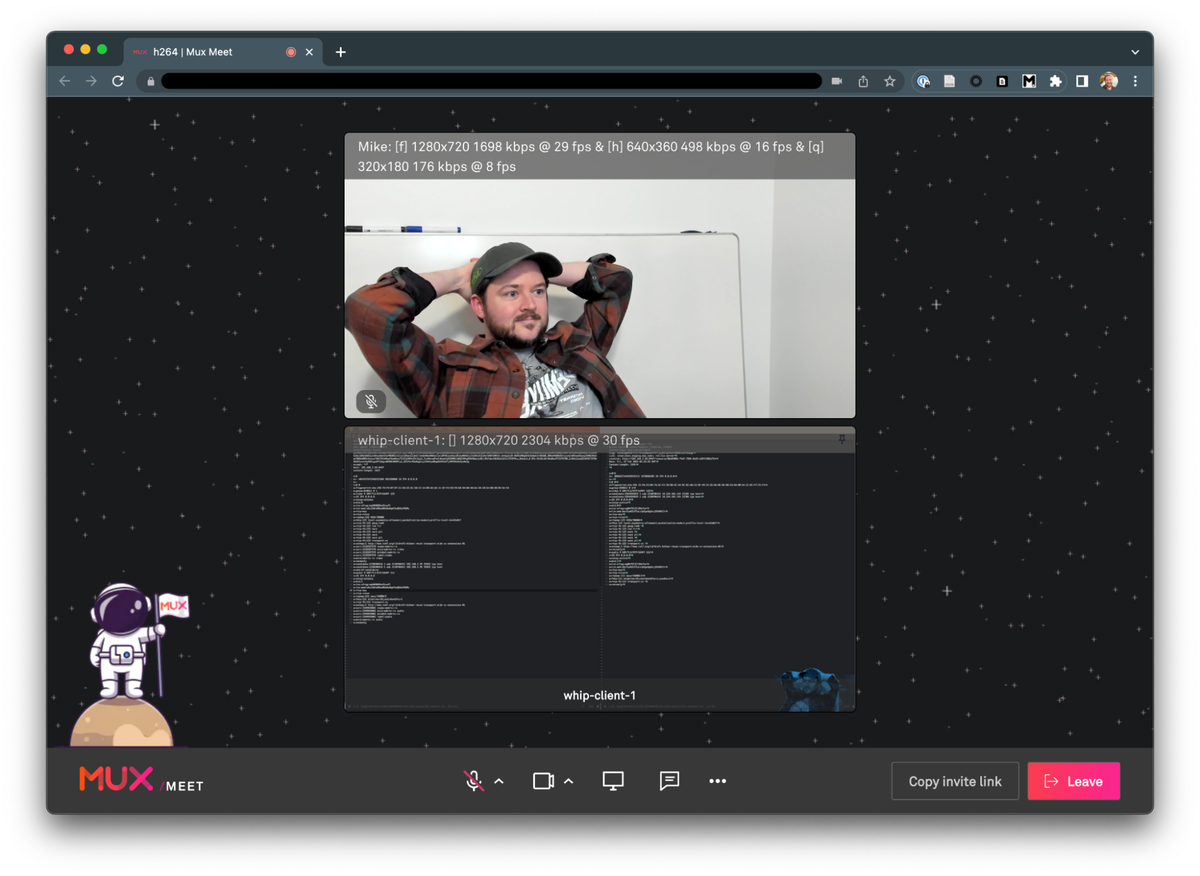Viewport: 1200px width, 876px height.
Task: Expand the browser tab list chevron
Action: tap(1135, 51)
